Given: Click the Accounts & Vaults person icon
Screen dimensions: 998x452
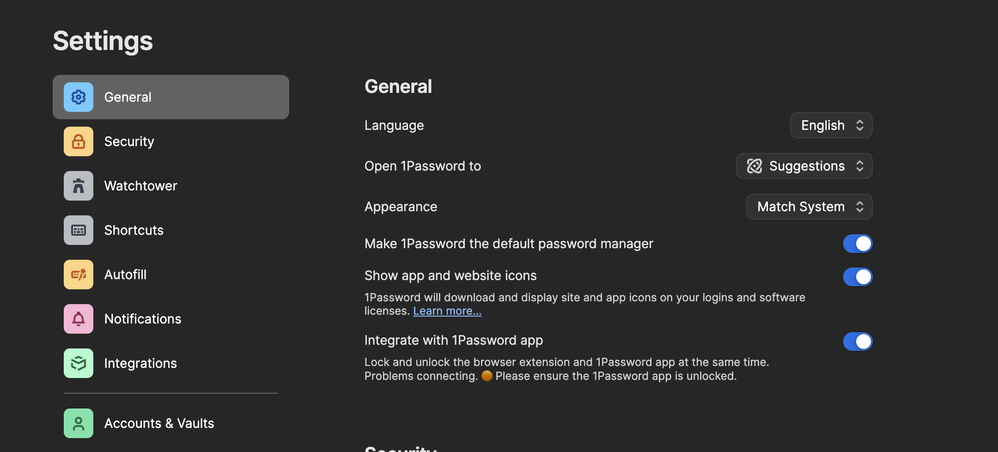Looking at the screenshot, I should (x=78, y=423).
